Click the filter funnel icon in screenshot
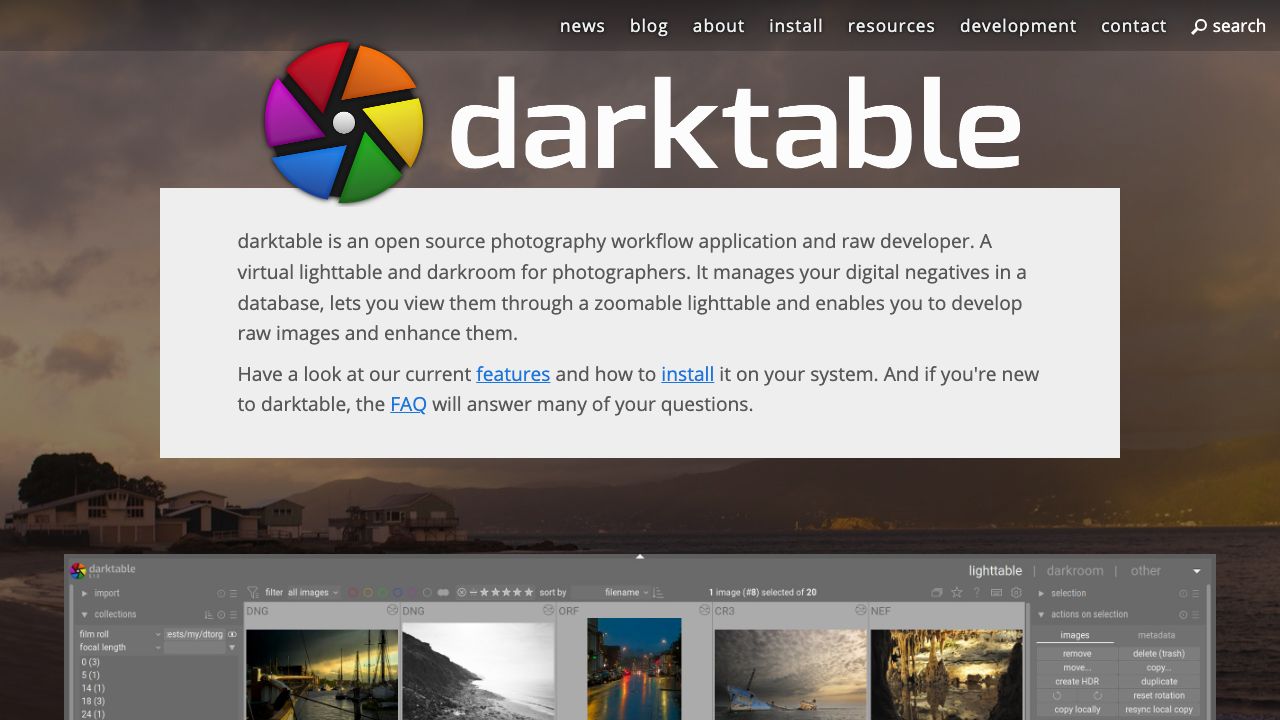This screenshot has height=720, width=1280. (x=253, y=592)
